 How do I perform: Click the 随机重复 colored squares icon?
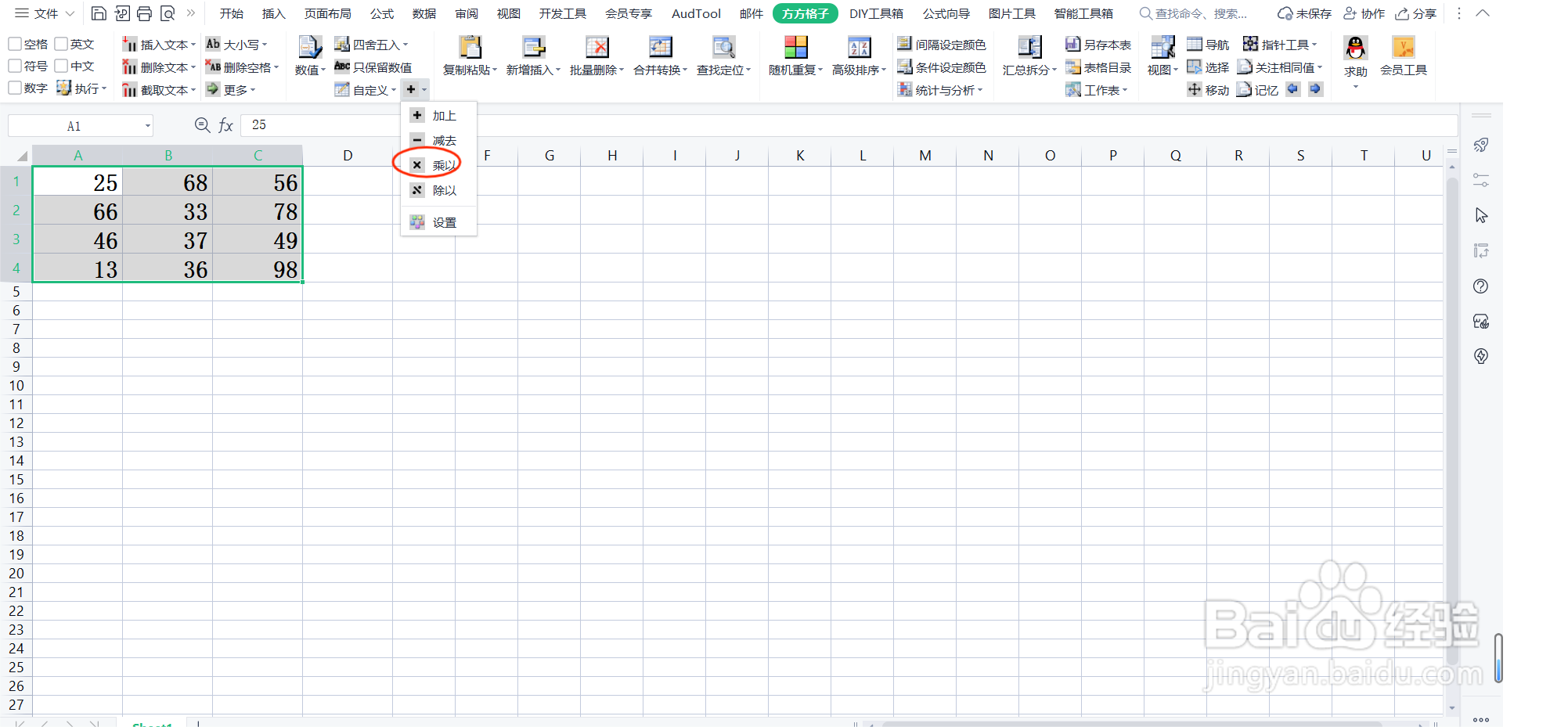point(795,48)
